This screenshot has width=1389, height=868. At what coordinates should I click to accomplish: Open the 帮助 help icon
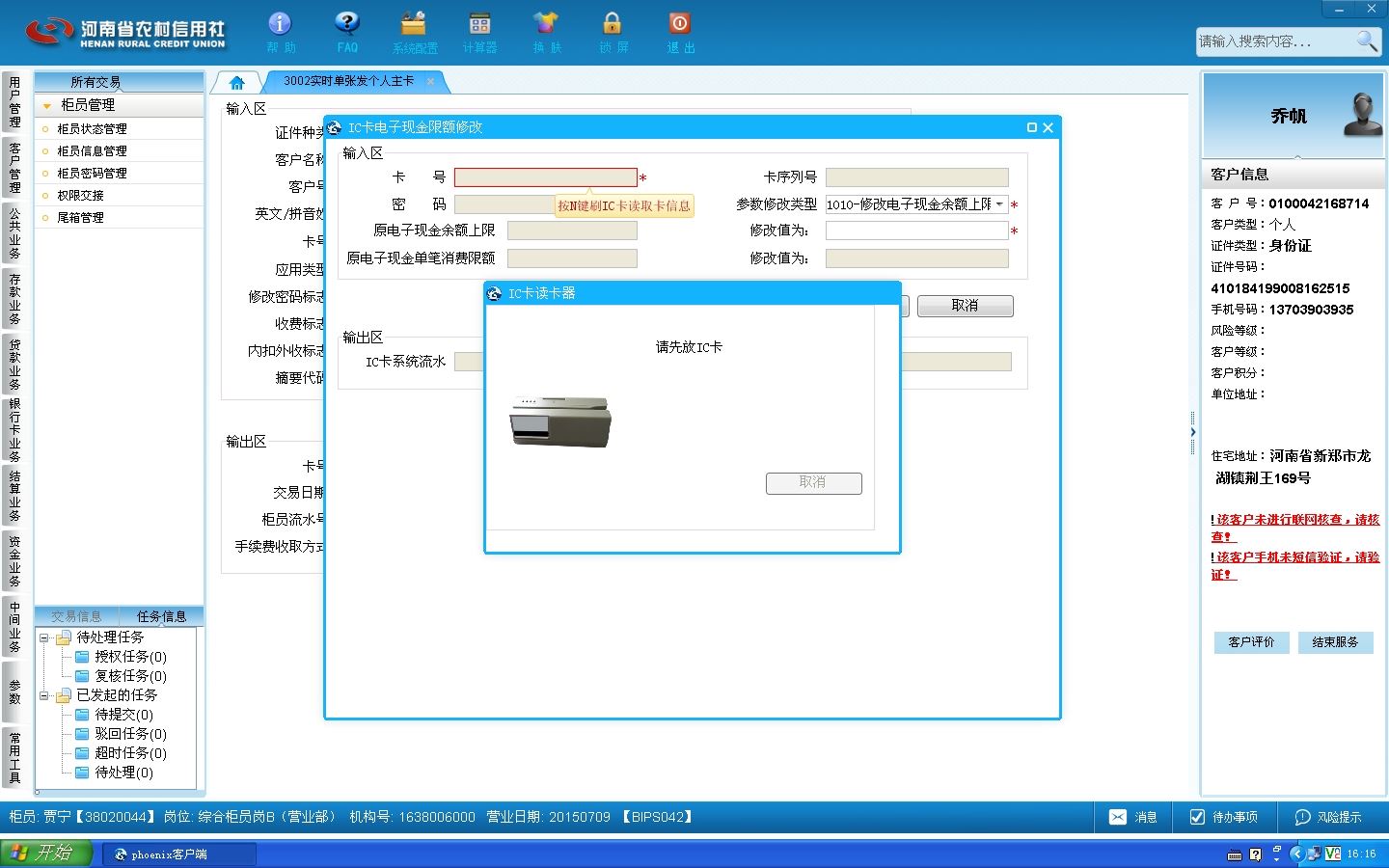coord(281,31)
